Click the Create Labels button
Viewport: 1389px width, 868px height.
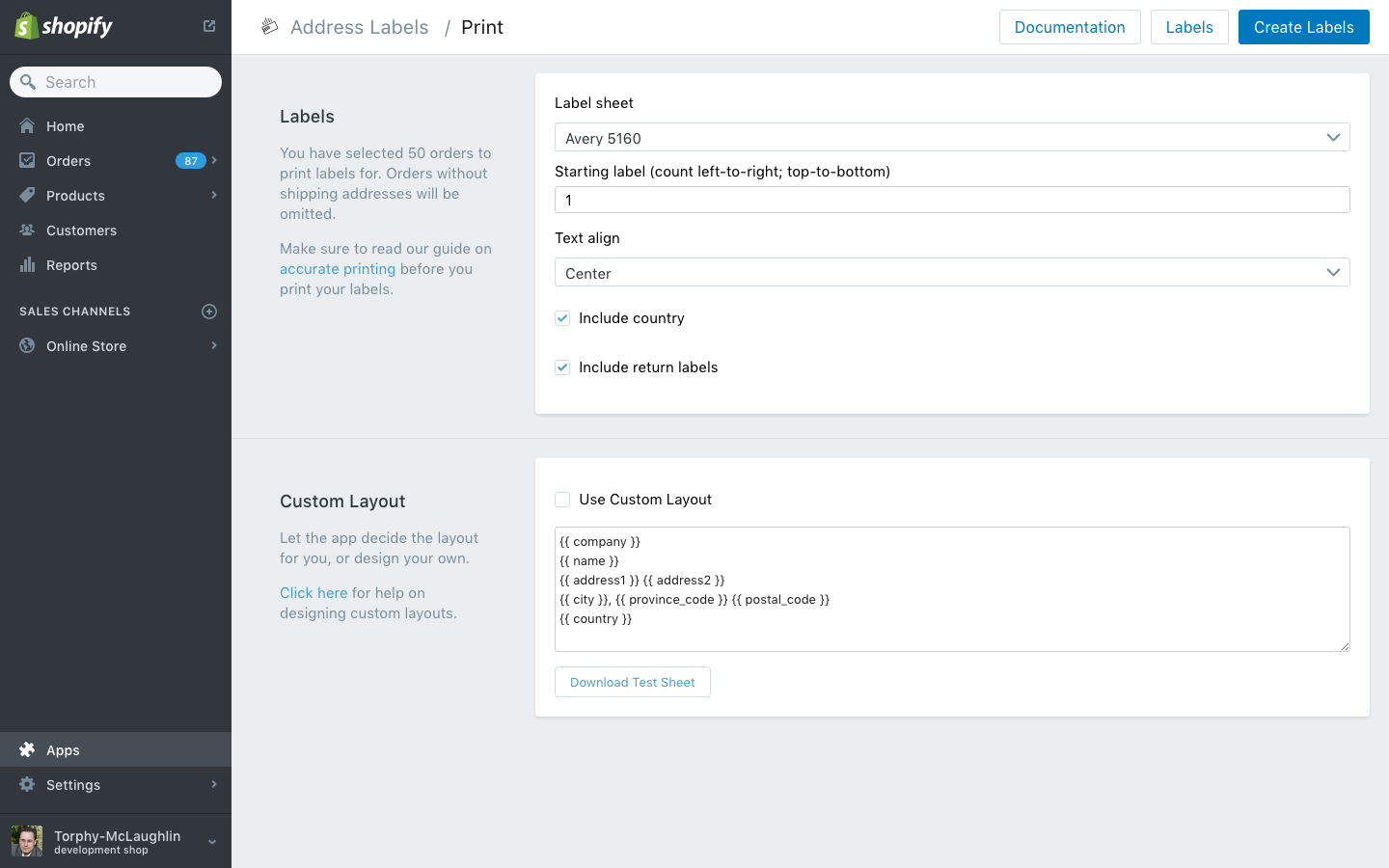coord(1303,27)
